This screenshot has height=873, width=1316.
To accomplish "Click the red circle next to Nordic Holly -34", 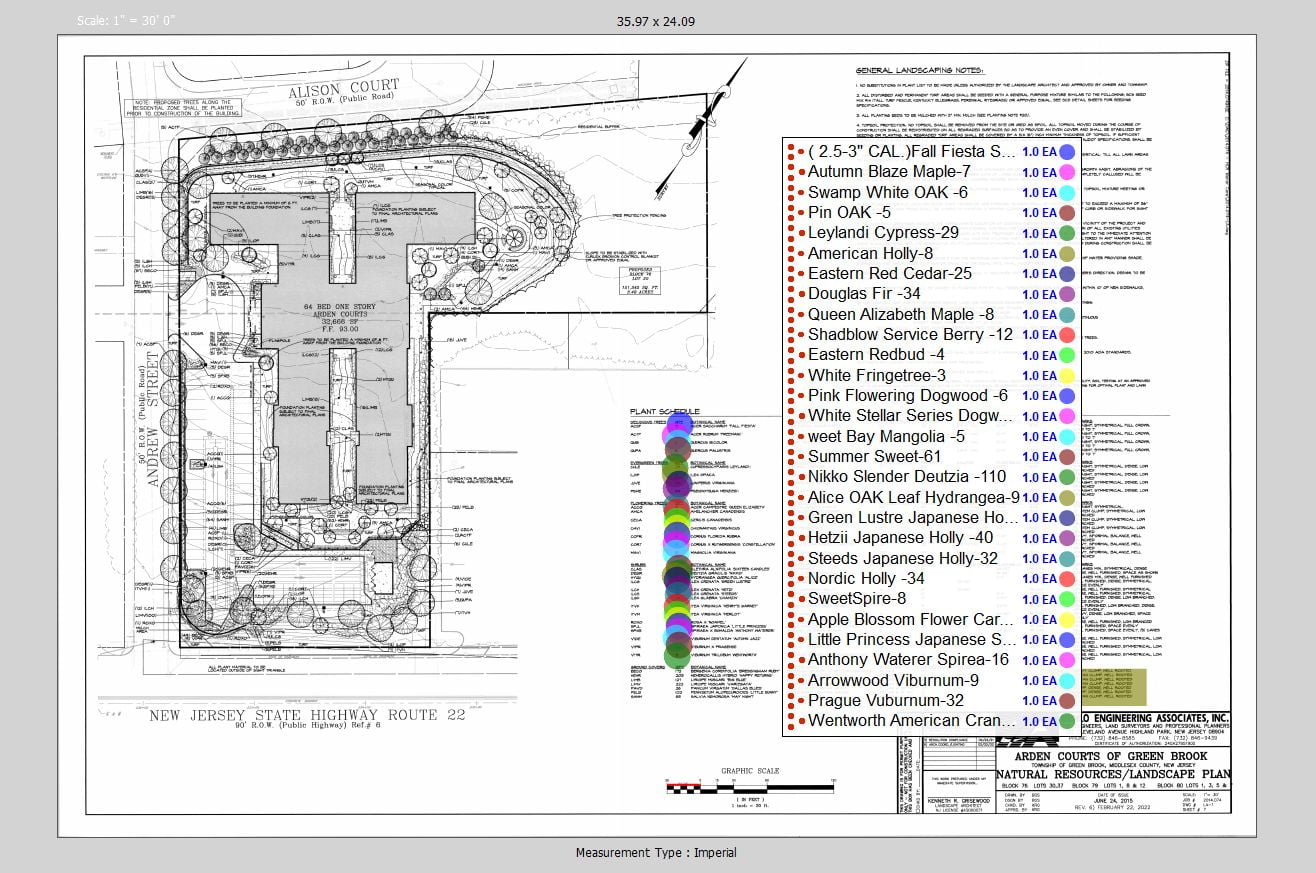I will tap(1067, 579).
